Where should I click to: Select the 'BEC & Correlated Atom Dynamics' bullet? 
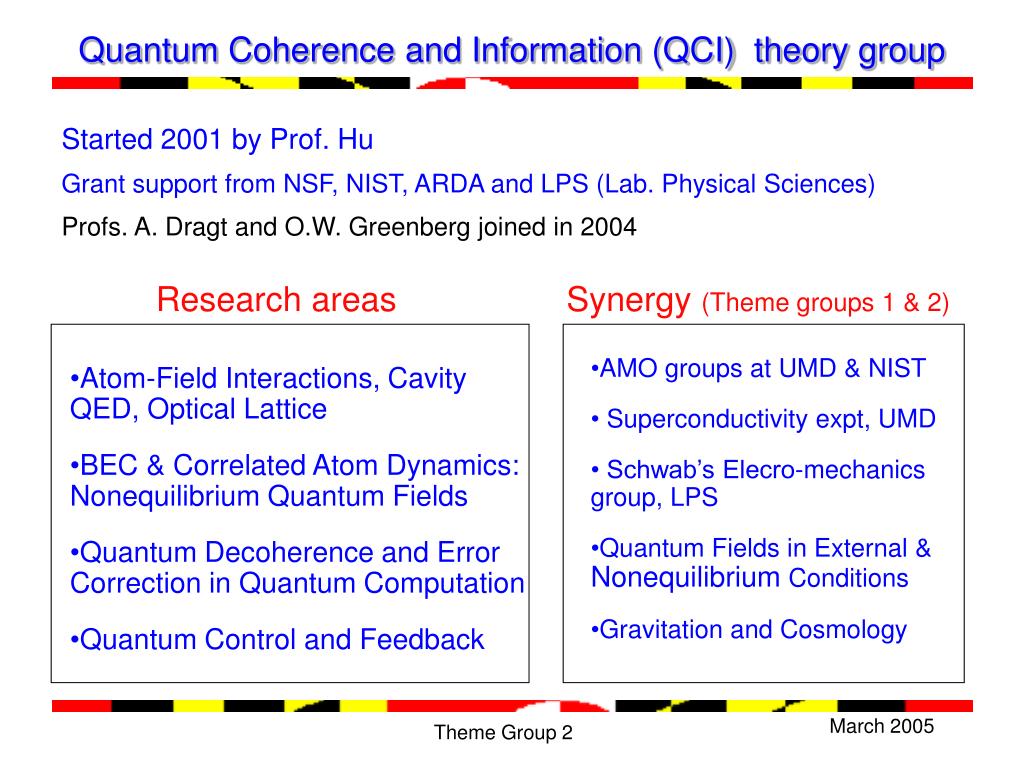pyautogui.click(x=295, y=481)
